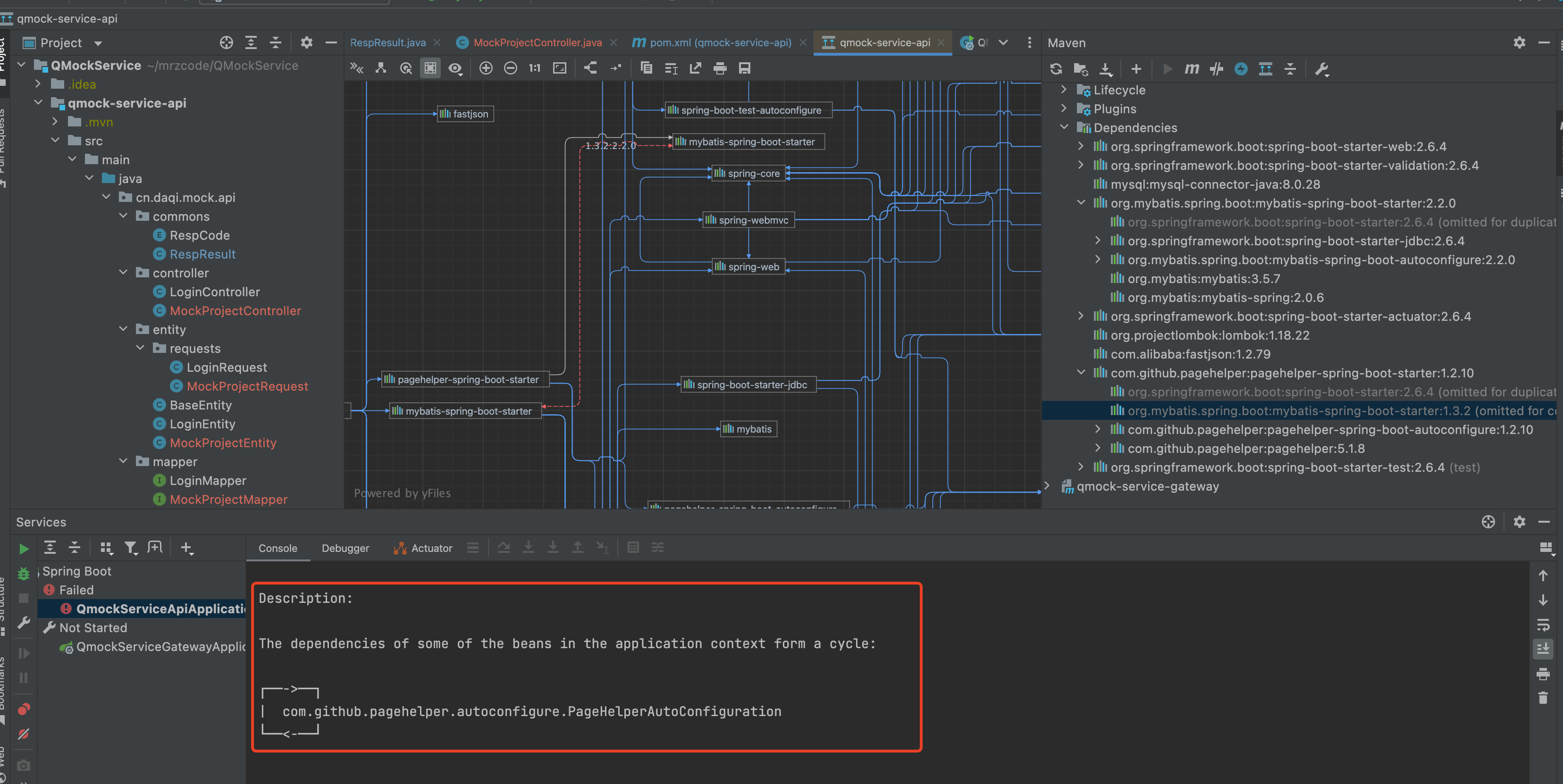Collapse Dependencies node in Maven tree
1563x784 pixels.
1064,127
